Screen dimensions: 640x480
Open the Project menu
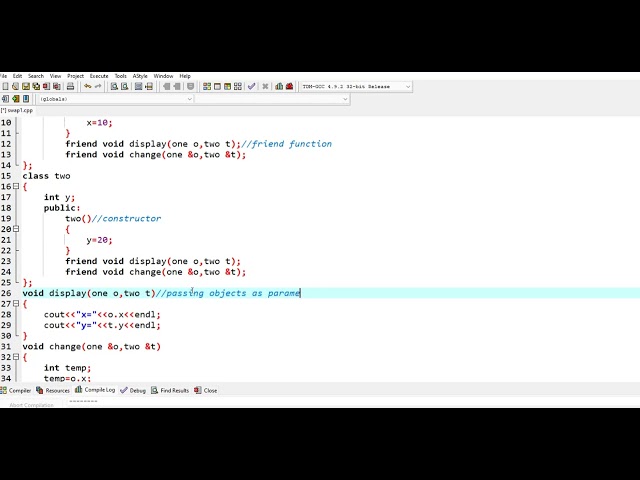(76, 76)
